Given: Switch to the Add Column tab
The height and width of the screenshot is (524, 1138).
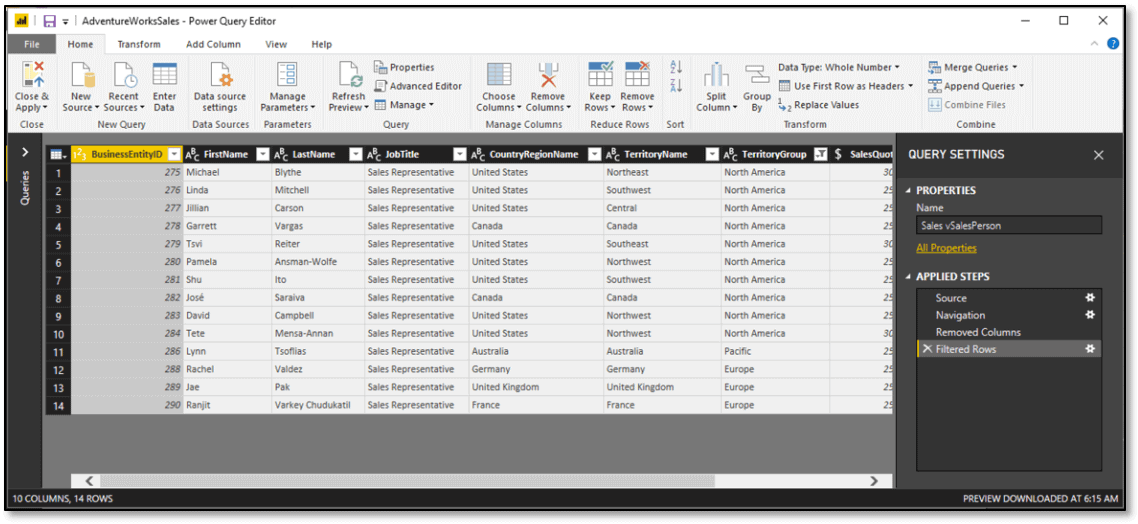Looking at the screenshot, I should click(213, 44).
